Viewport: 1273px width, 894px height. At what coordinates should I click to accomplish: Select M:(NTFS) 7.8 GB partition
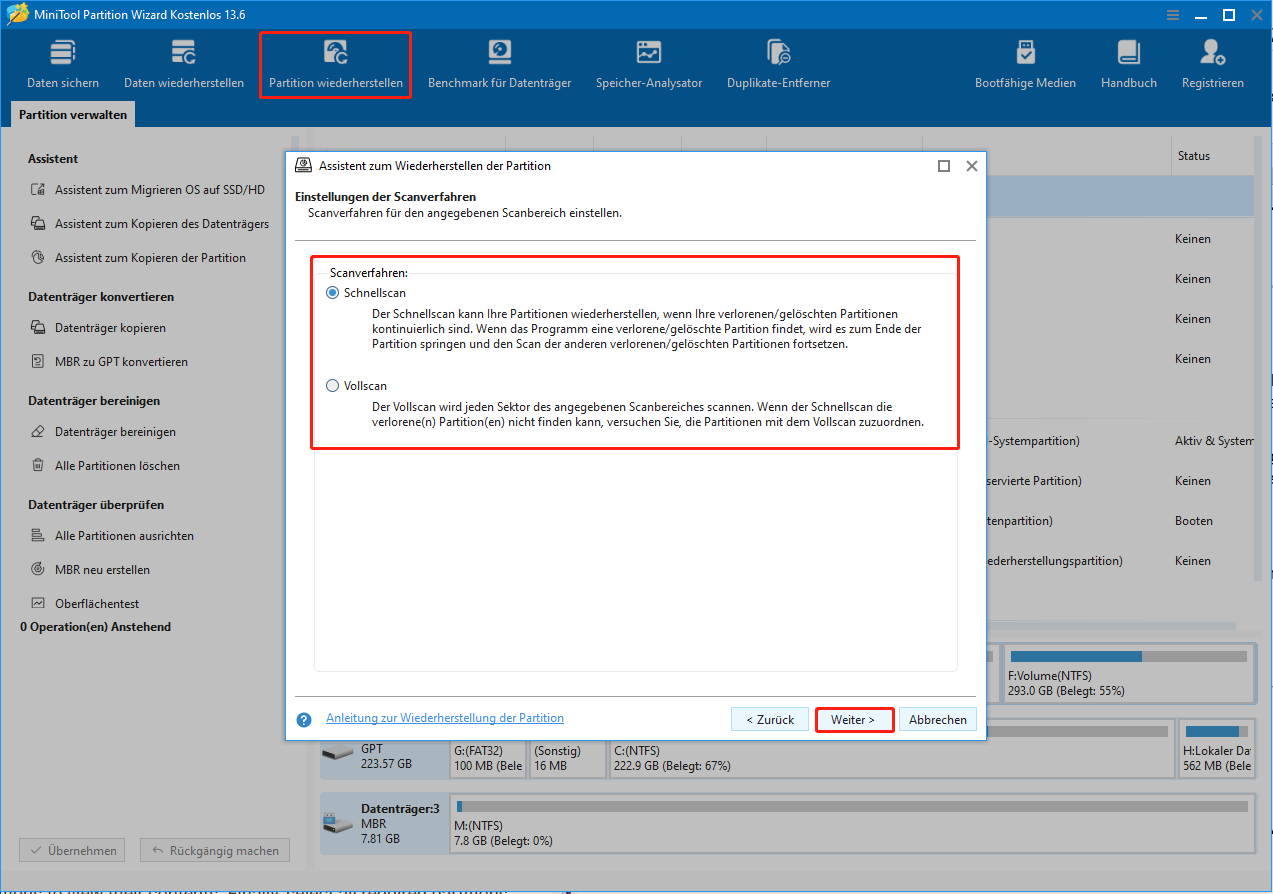click(x=850, y=823)
